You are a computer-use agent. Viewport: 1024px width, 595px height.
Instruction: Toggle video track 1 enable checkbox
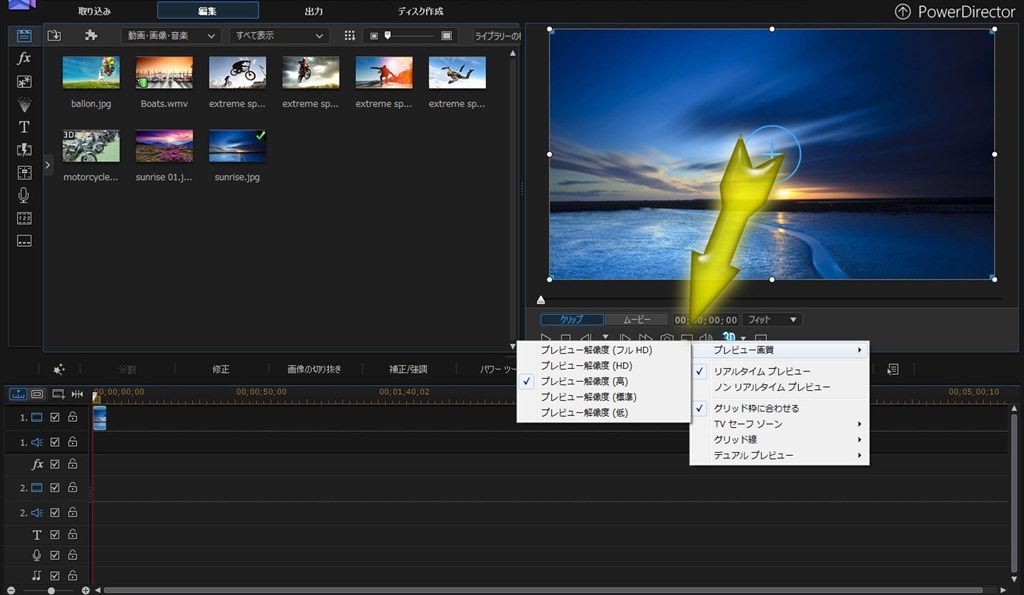pyautogui.click(x=55, y=417)
